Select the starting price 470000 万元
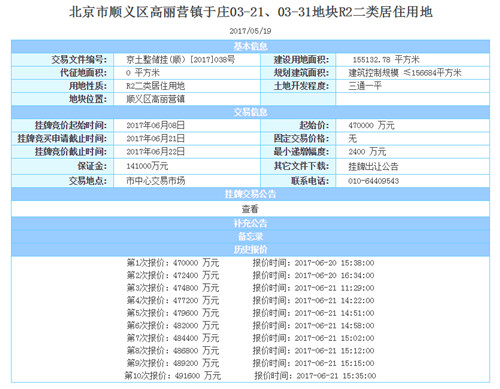The image size is (500, 389). point(371,125)
